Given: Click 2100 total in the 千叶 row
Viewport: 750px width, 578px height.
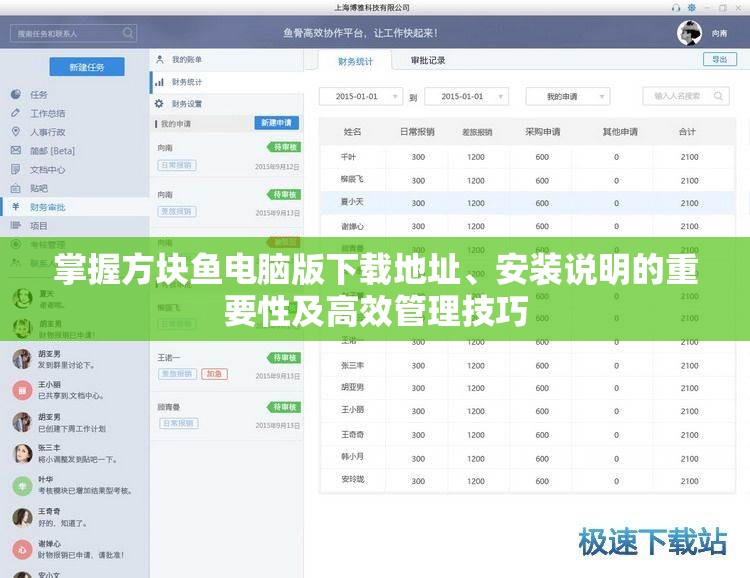Looking at the screenshot, I should click(689, 157).
